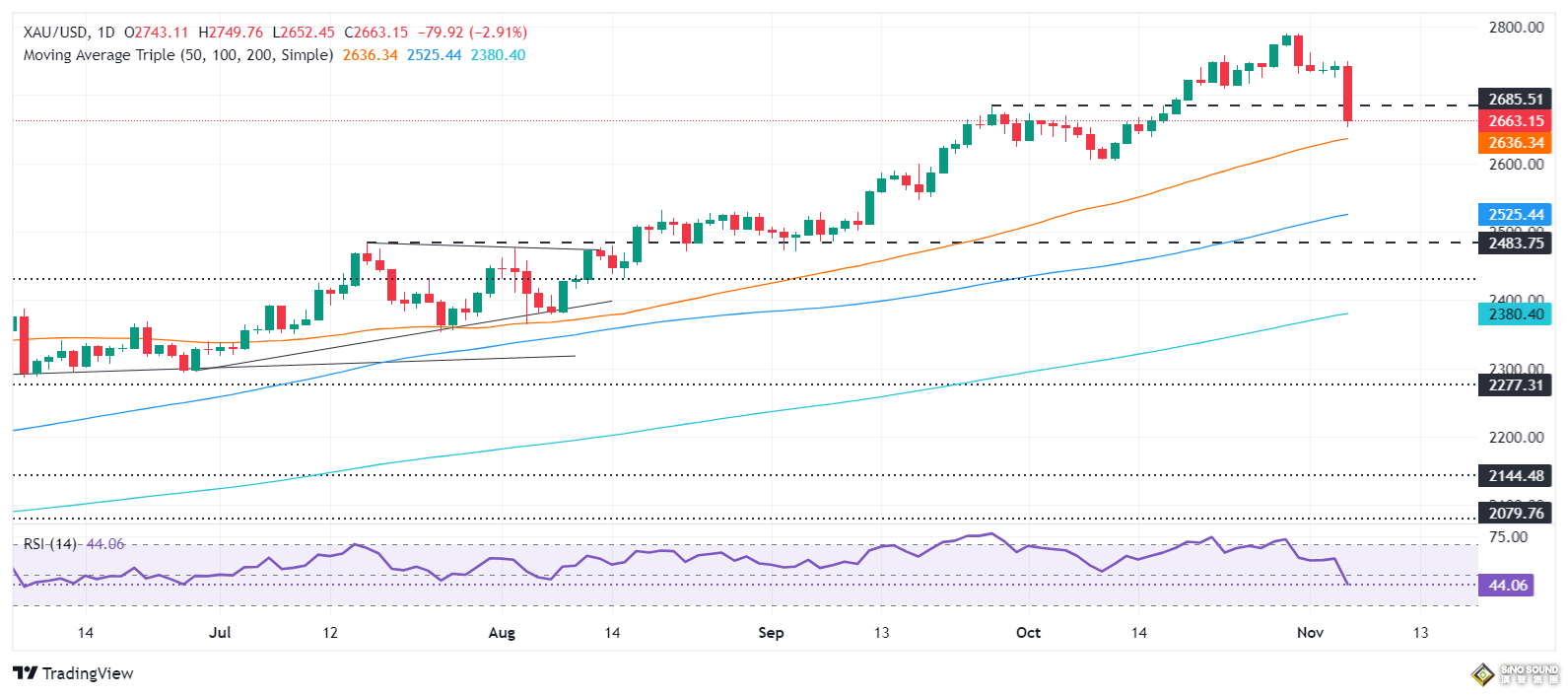
Task: Select the 2144.48 horizontal level label
Action: click(x=1515, y=476)
